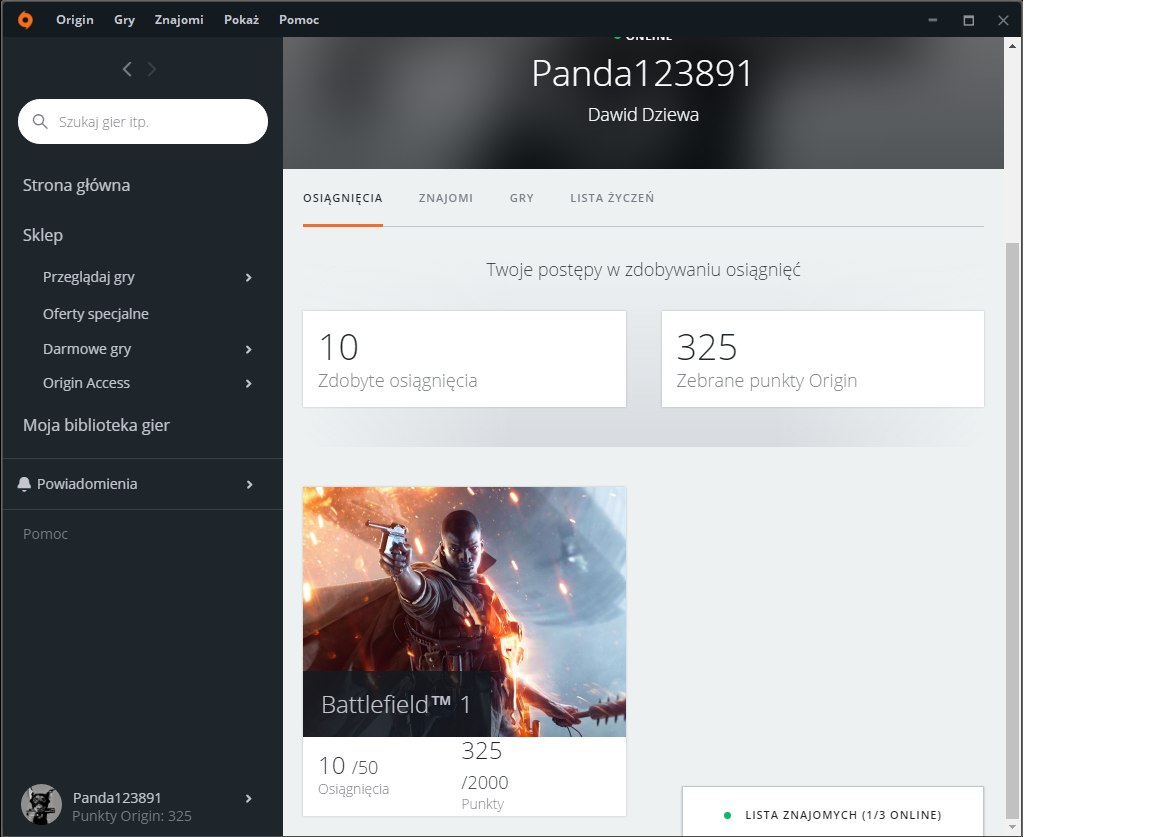Switch to the Znajomi tab
Viewport: 1152px width, 837px height.
pyautogui.click(x=445, y=198)
